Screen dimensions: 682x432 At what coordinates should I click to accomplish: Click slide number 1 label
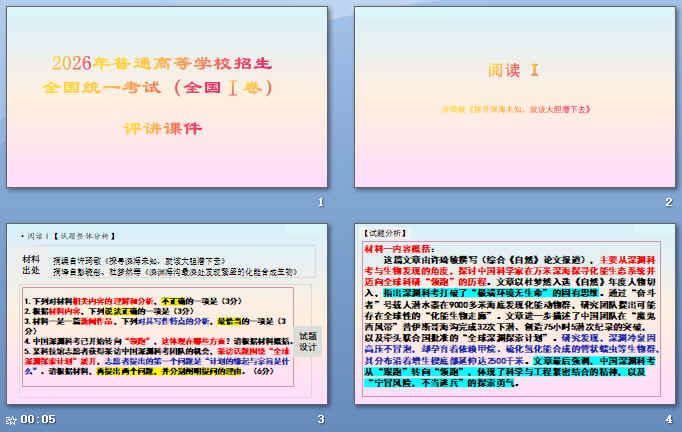pos(321,202)
